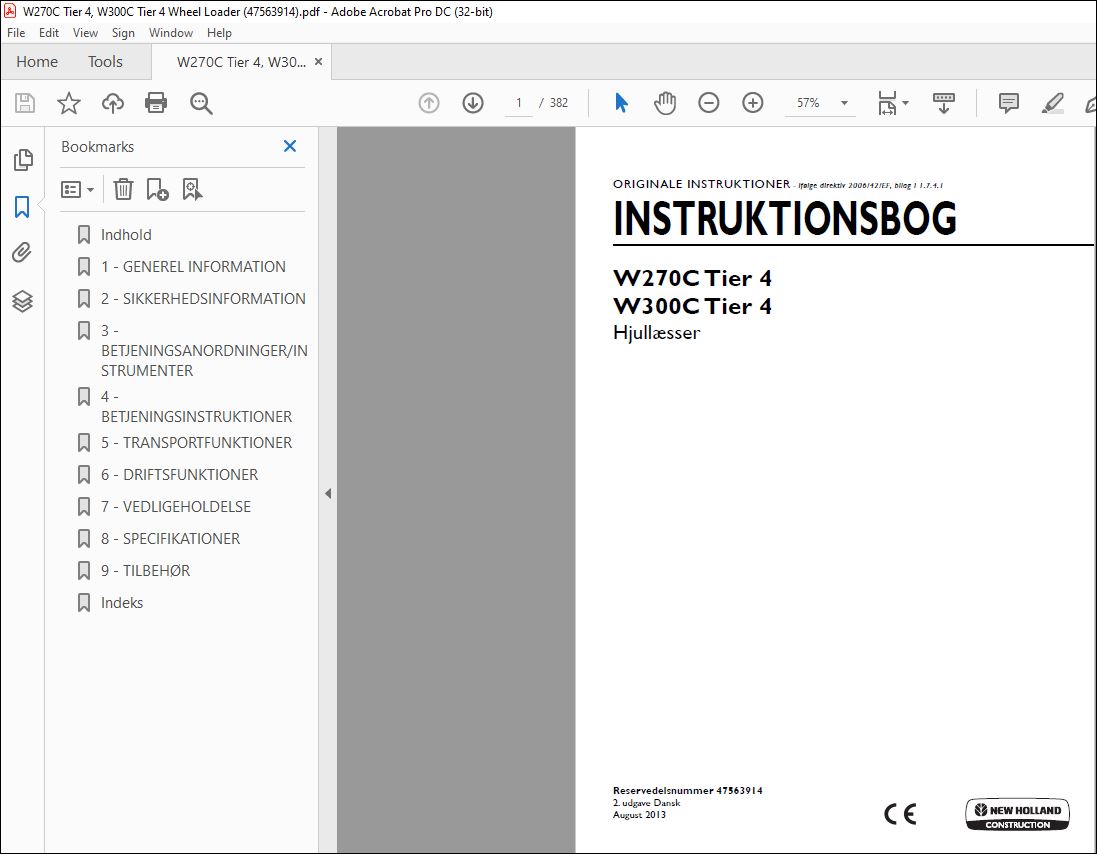1097x854 pixels.
Task: Choose the Selection arrow tool
Action: (621, 103)
